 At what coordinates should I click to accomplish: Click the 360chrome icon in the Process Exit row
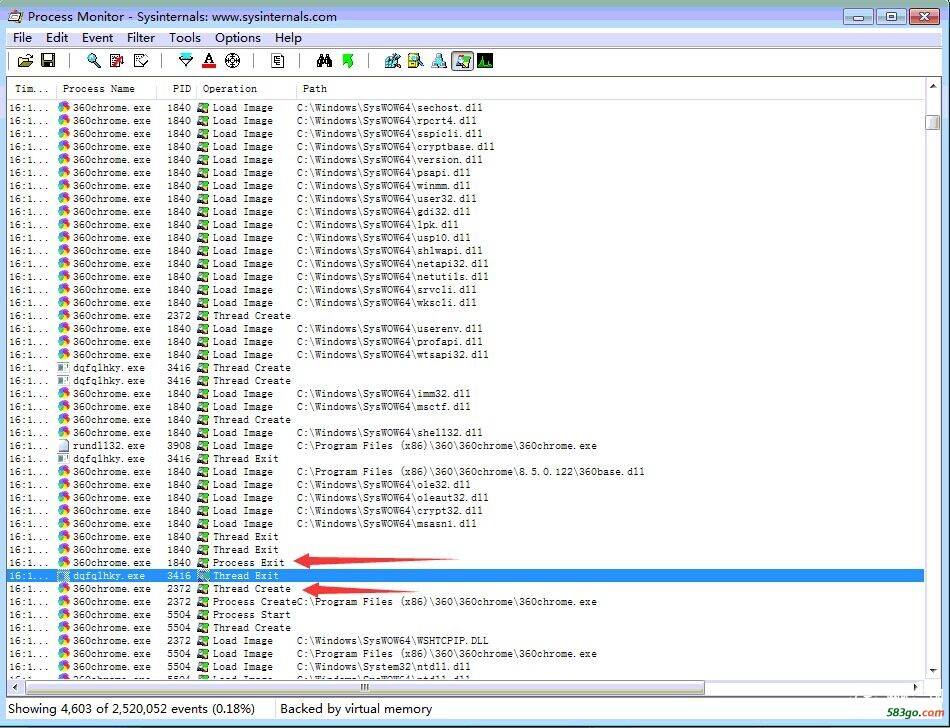[64, 563]
